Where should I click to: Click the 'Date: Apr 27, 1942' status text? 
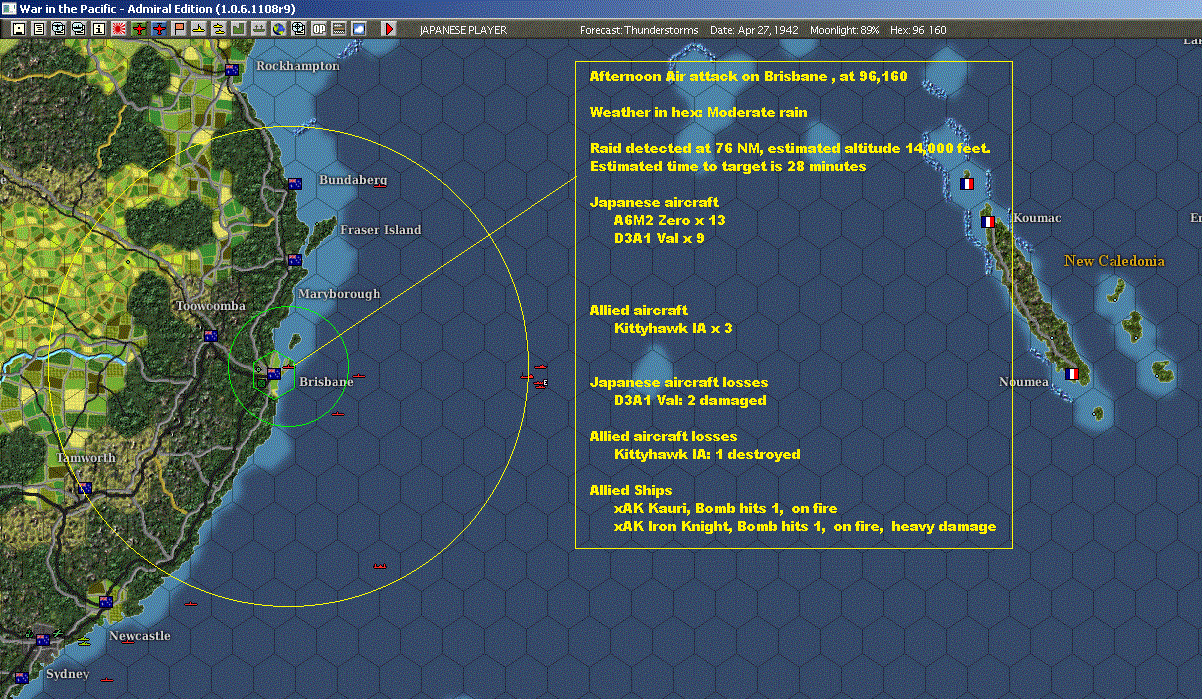(x=754, y=30)
